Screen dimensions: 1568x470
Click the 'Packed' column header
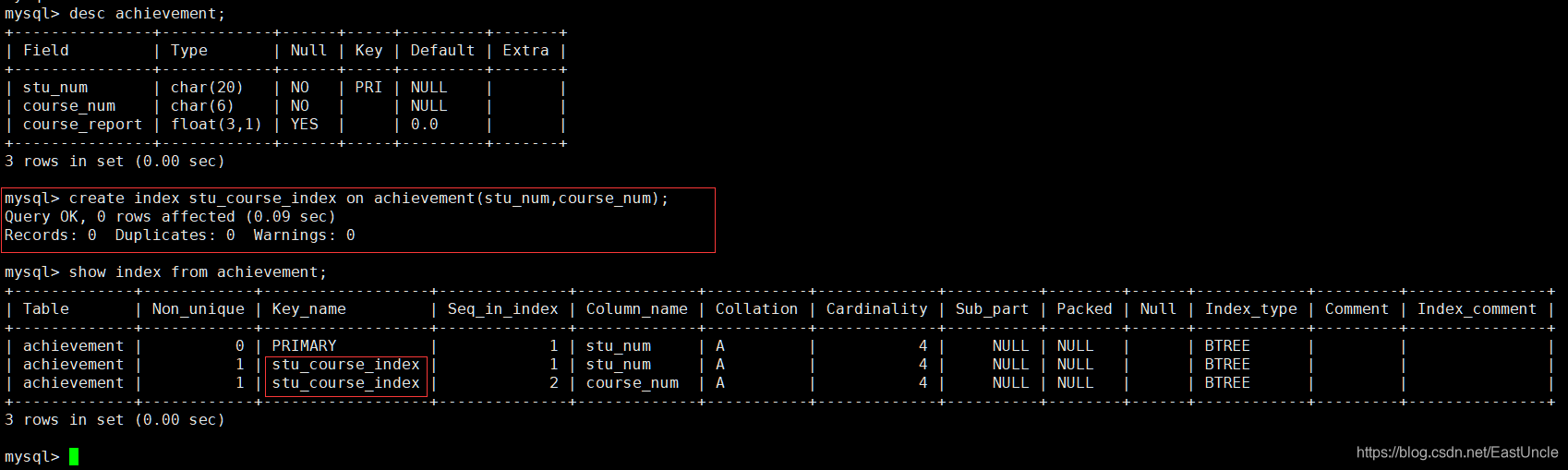tap(1084, 309)
